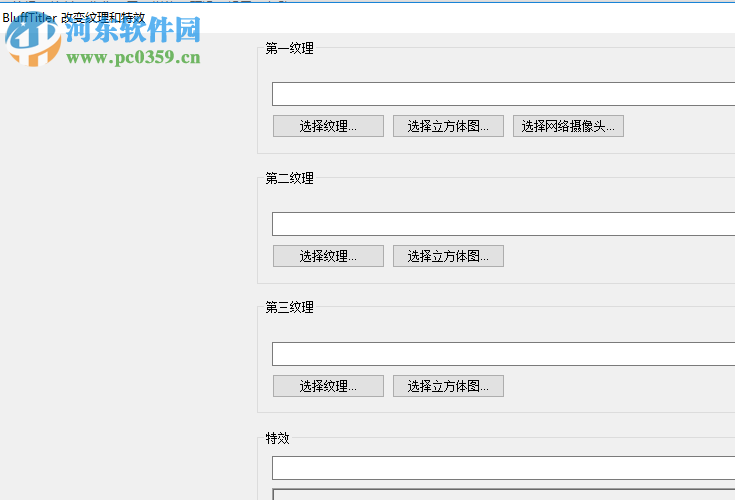Click the 选择网络摄像头... button
The height and width of the screenshot is (500, 735).
coord(568,126)
